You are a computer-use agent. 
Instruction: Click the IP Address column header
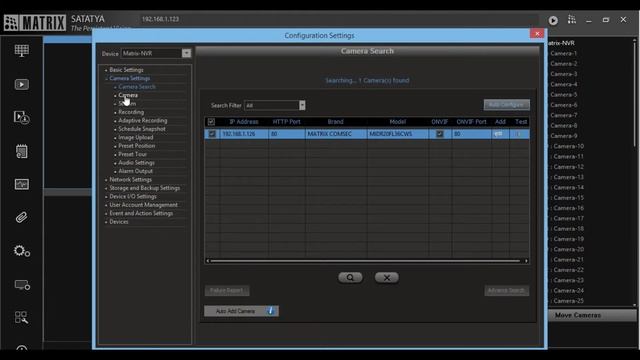point(244,122)
